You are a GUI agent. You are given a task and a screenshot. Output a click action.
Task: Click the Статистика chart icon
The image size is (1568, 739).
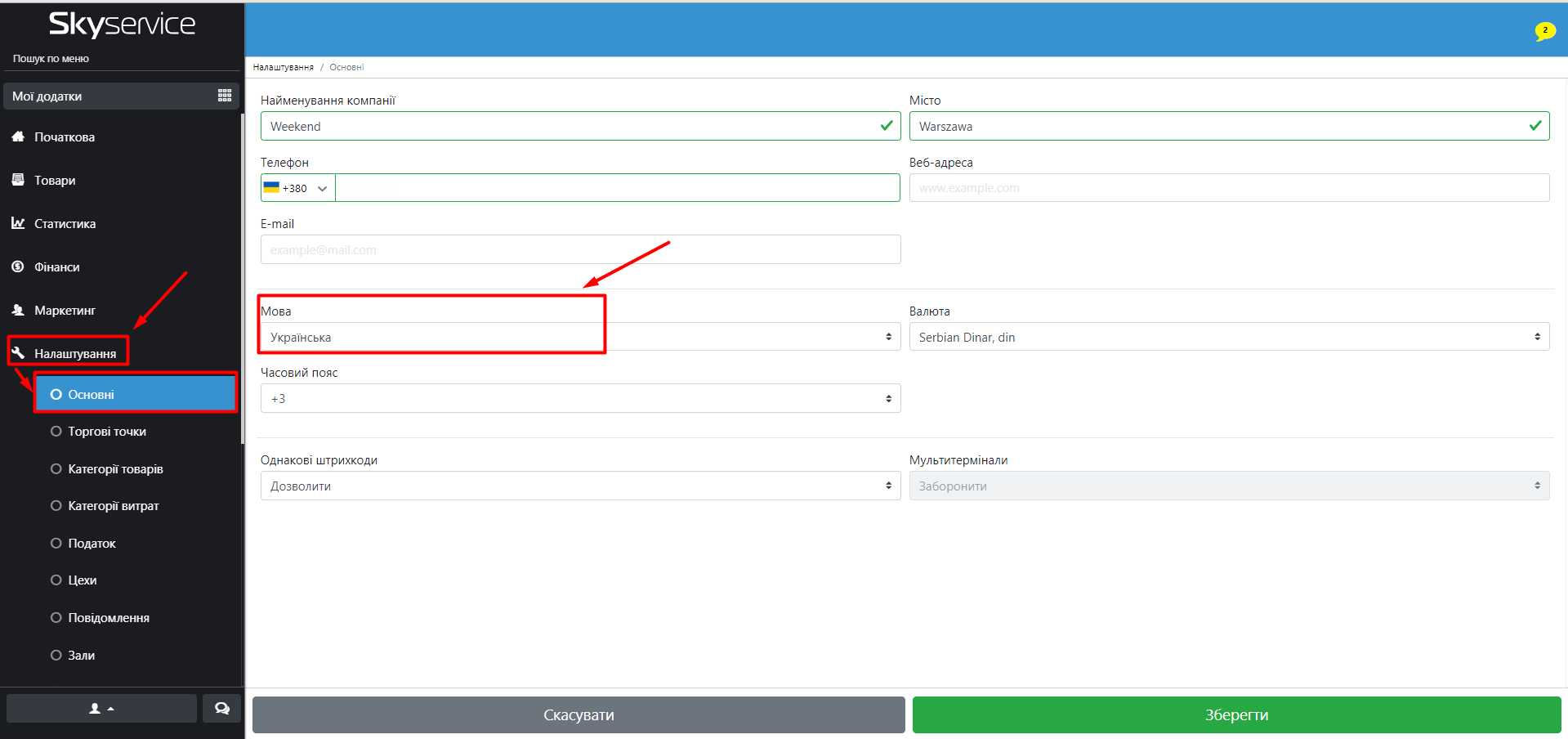coord(18,223)
